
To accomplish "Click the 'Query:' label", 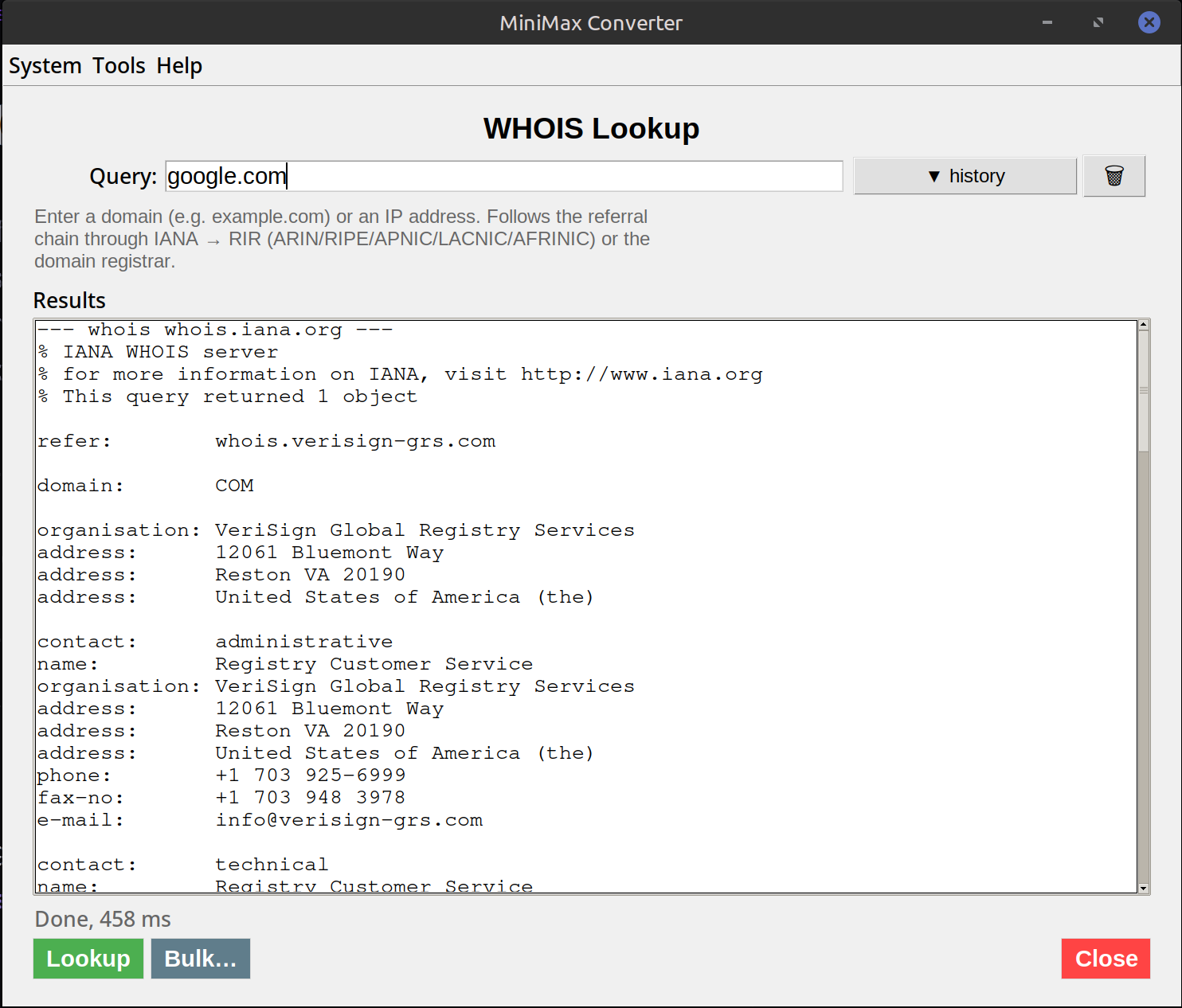I will [x=123, y=177].
